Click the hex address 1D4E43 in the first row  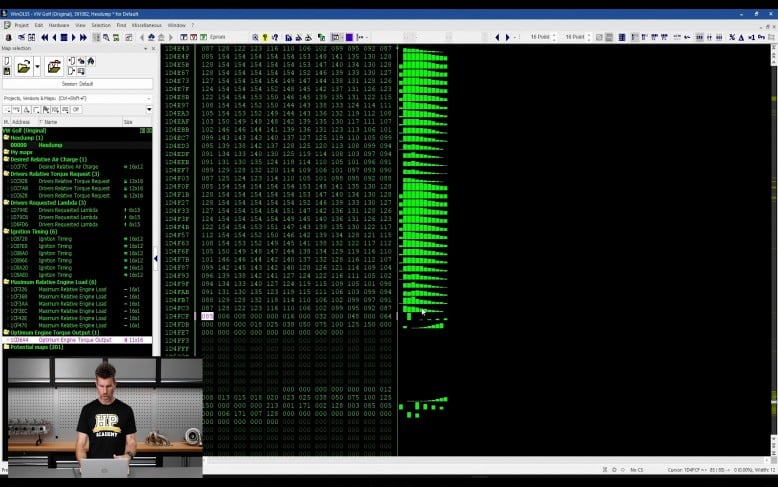tap(177, 49)
